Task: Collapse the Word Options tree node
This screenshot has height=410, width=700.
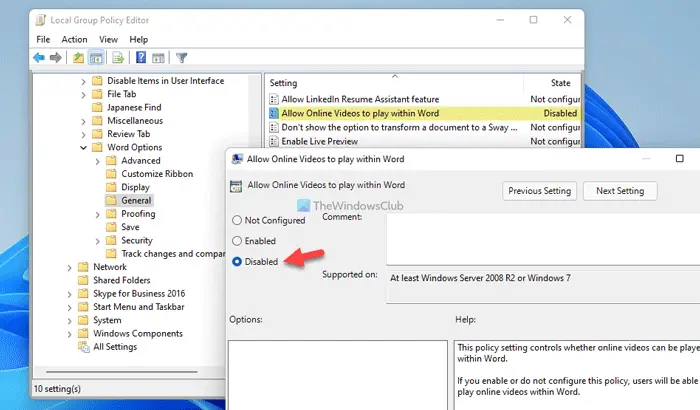Action: 83,147
